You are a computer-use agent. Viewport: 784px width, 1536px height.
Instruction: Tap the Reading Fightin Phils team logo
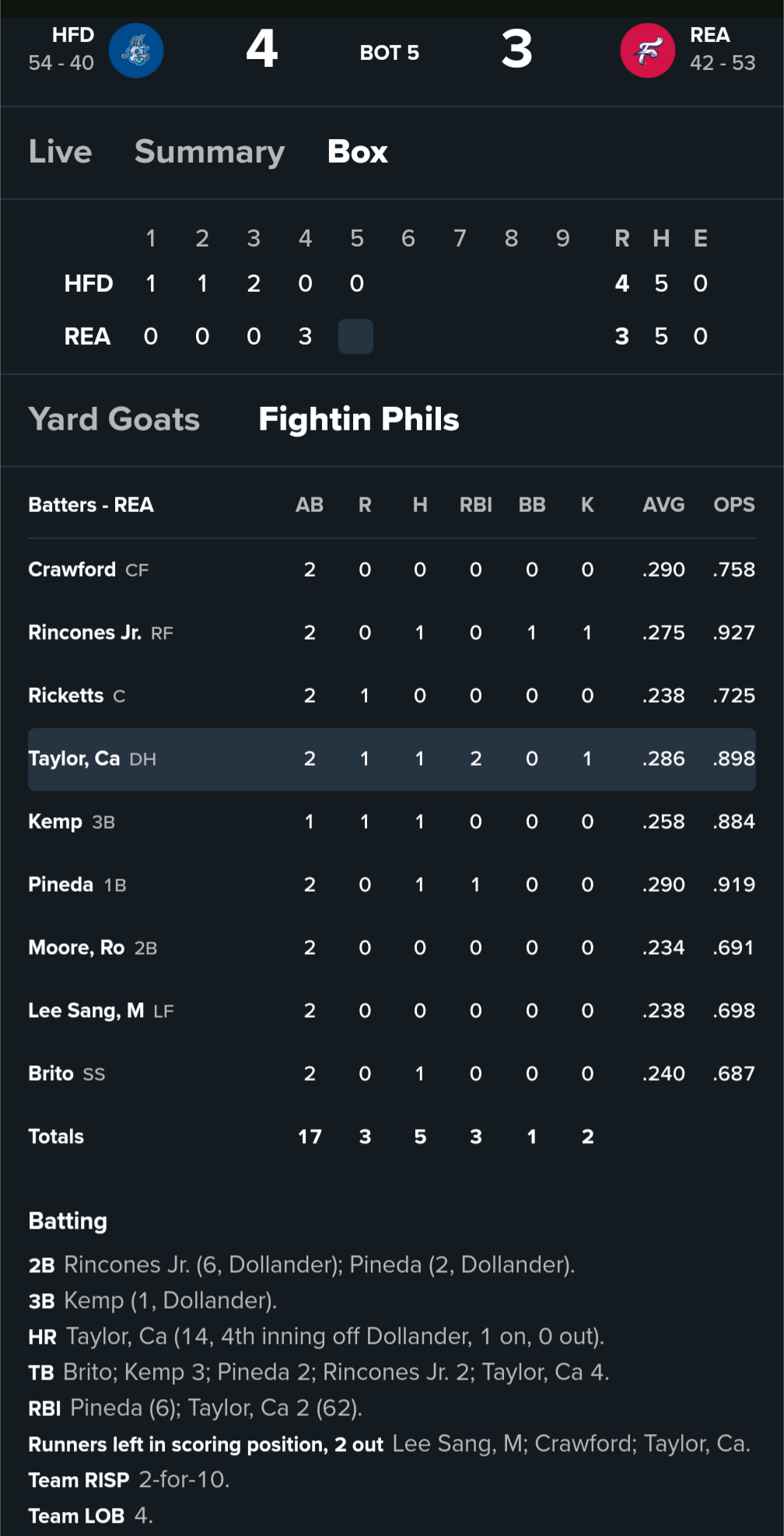[x=647, y=51]
